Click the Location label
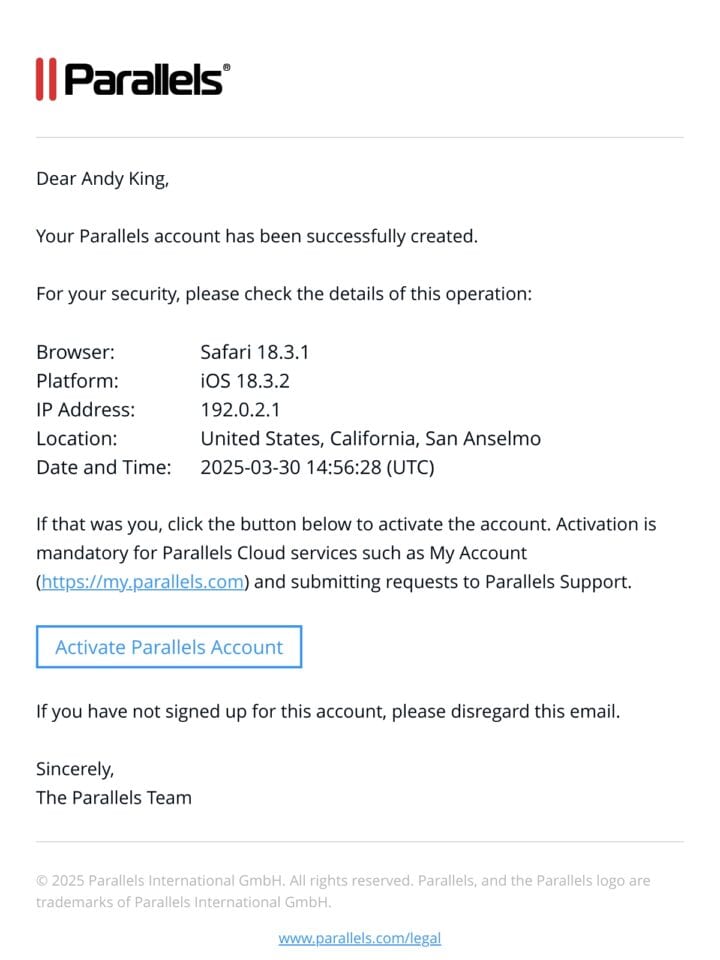 tap(77, 438)
